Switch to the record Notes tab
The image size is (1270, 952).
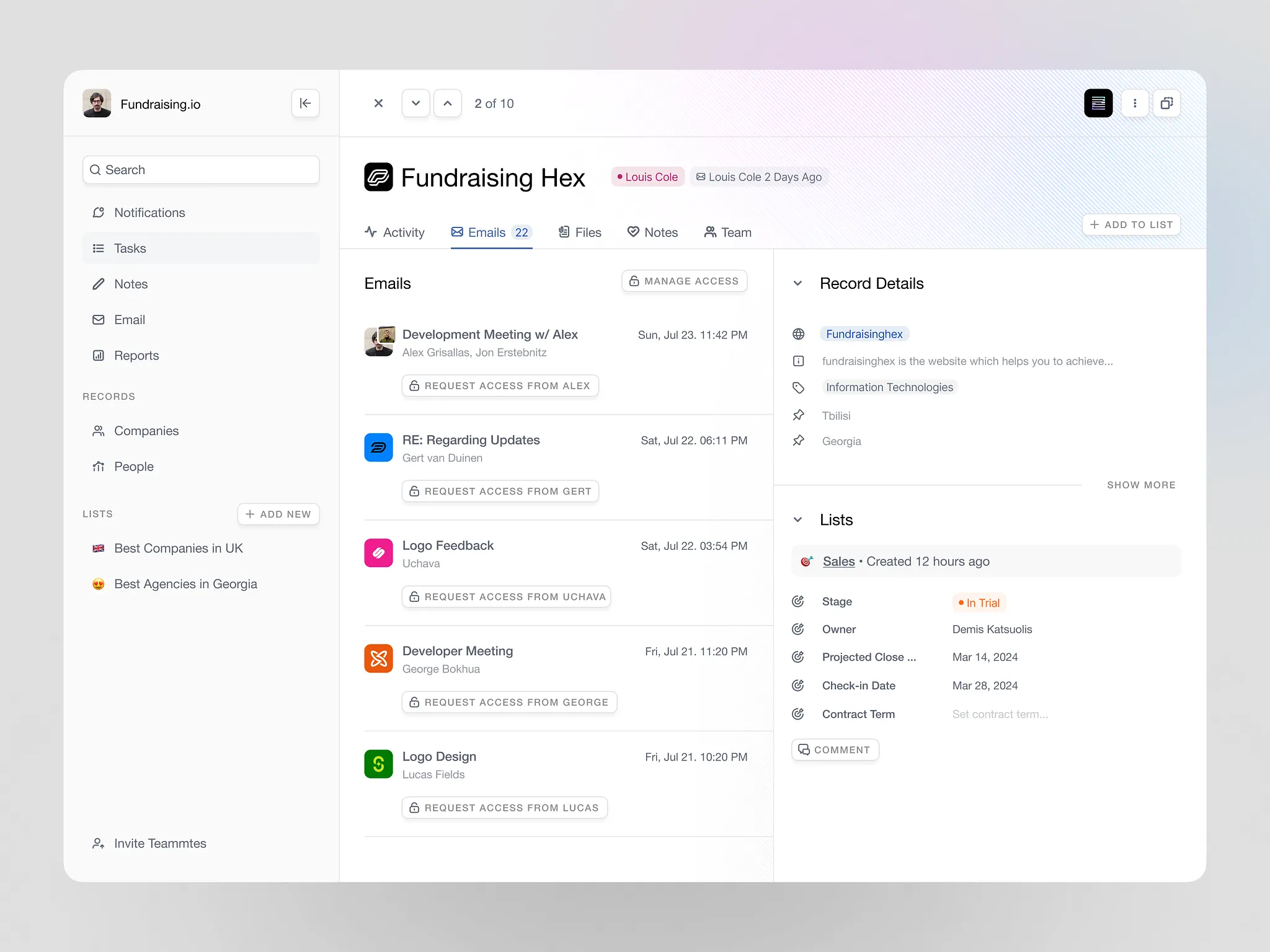(x=652, y=232)
